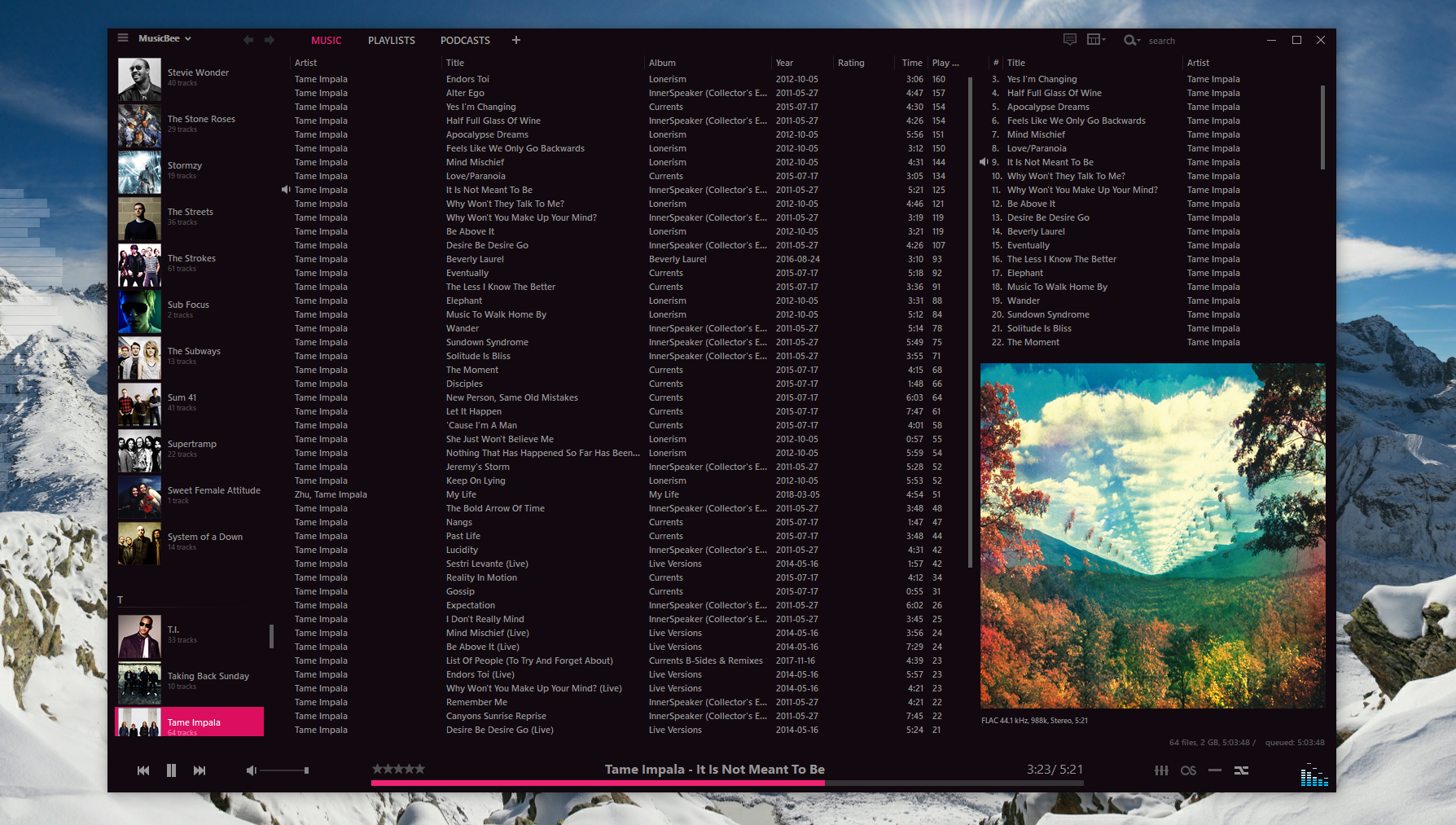
Task: Pause the current track
Action: (x=171, y=770)
